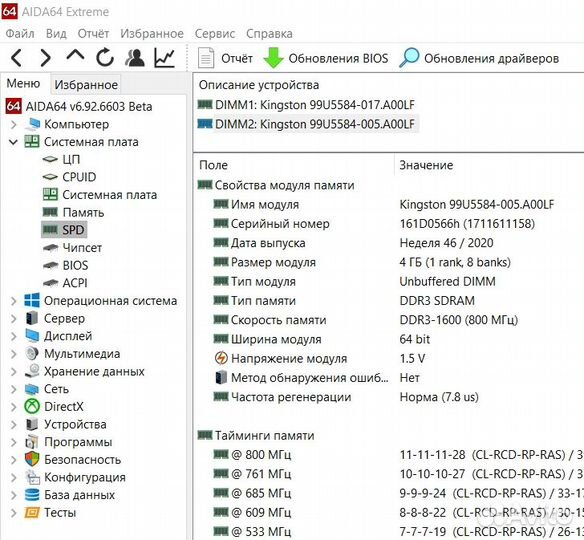The image size is (584, 540).
Task: Go up one level with the up arrow icon
Action: (x=75, y=55)
